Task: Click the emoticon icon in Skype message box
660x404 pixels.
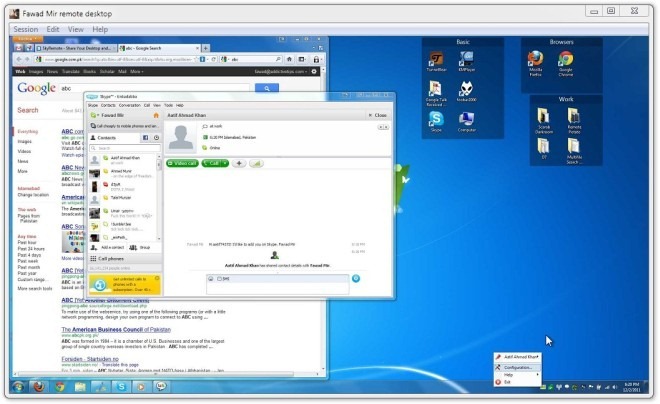Action: click(211, 279)
